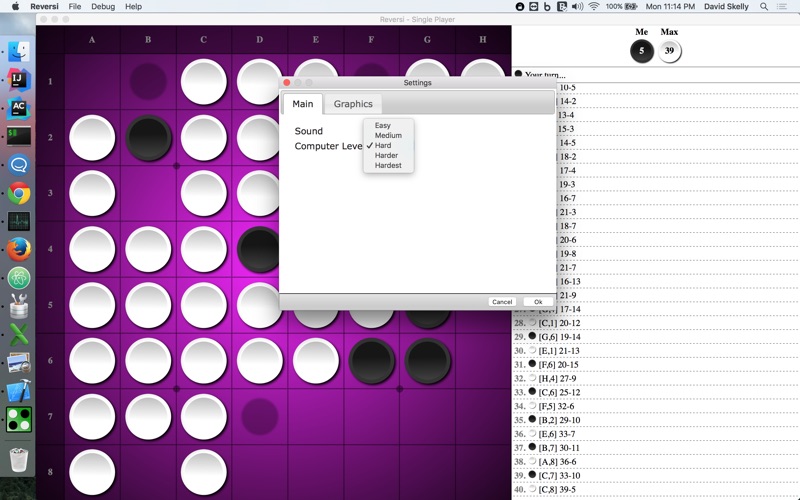Click the black disc at F6
This screenshot has height=500, width=800.
pos(371,360)
